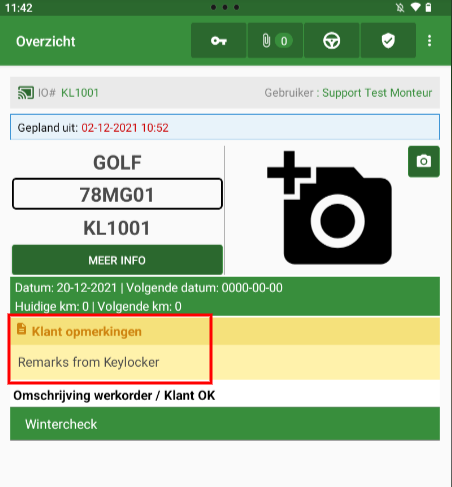Screen dimensions: 452x487
Task: Tap the document icon beside Klant opmerkingen
Action: pos(21,329)
